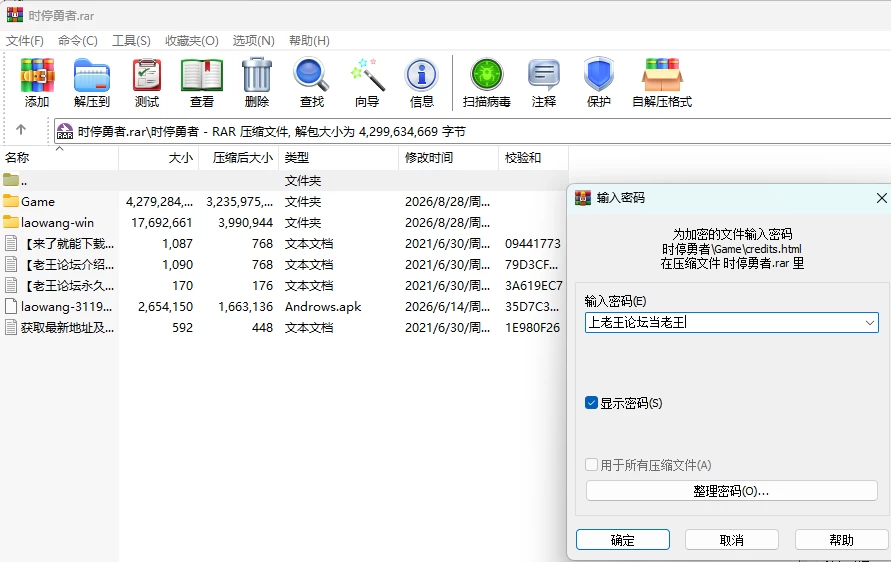Click the checksum 3A619EC7
891x562 pixels.
[534, 286]
